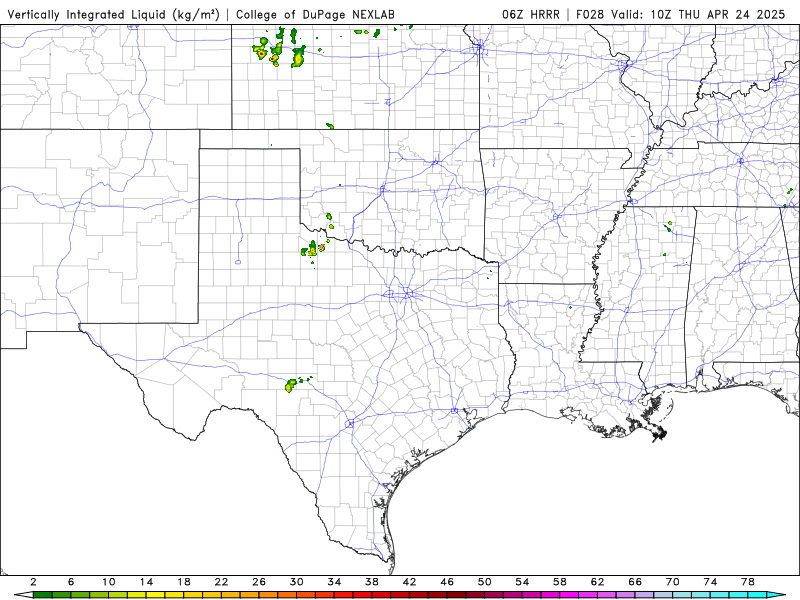800x600 pixels.
Task: Click the colorbar label '78'
Action: (x=747, y=582)
